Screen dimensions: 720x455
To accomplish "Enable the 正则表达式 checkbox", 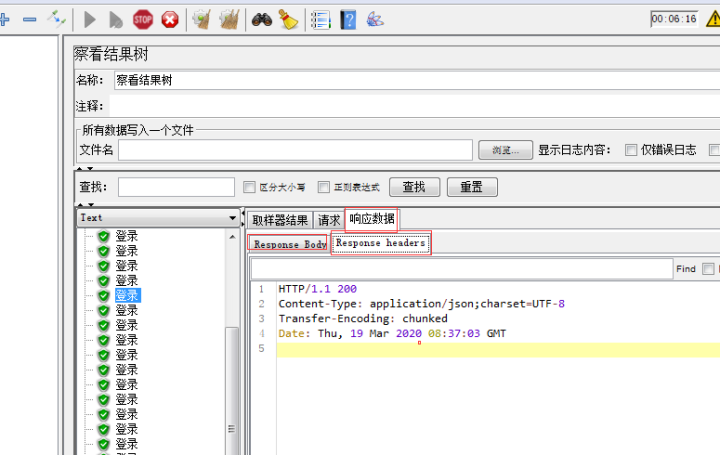I will pos(324,187).
